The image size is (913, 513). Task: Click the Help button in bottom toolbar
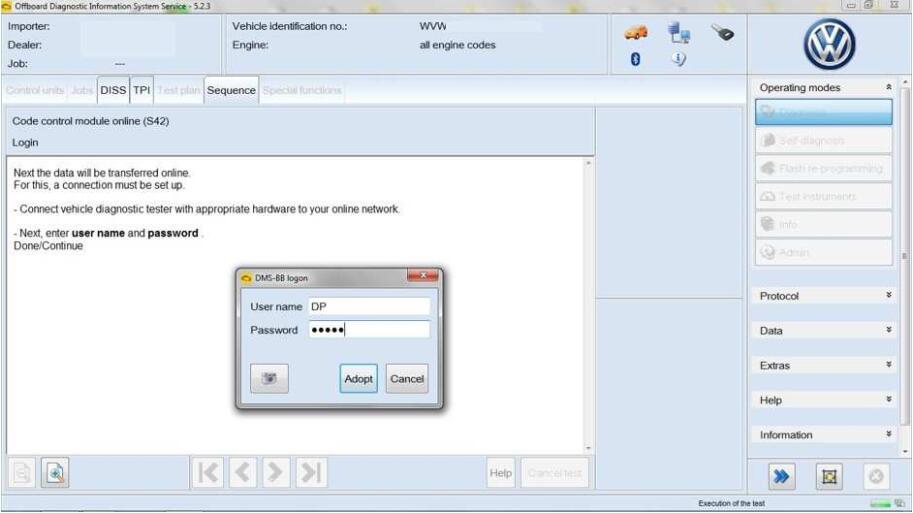pos(501,473)
